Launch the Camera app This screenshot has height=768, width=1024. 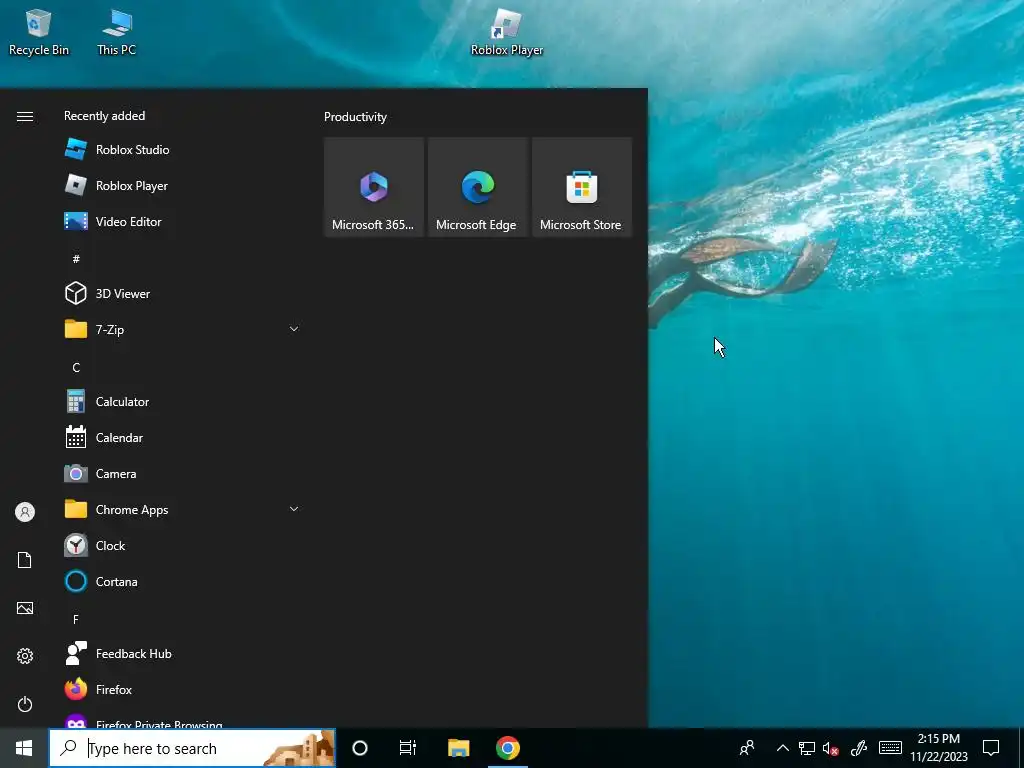[182, 473]
